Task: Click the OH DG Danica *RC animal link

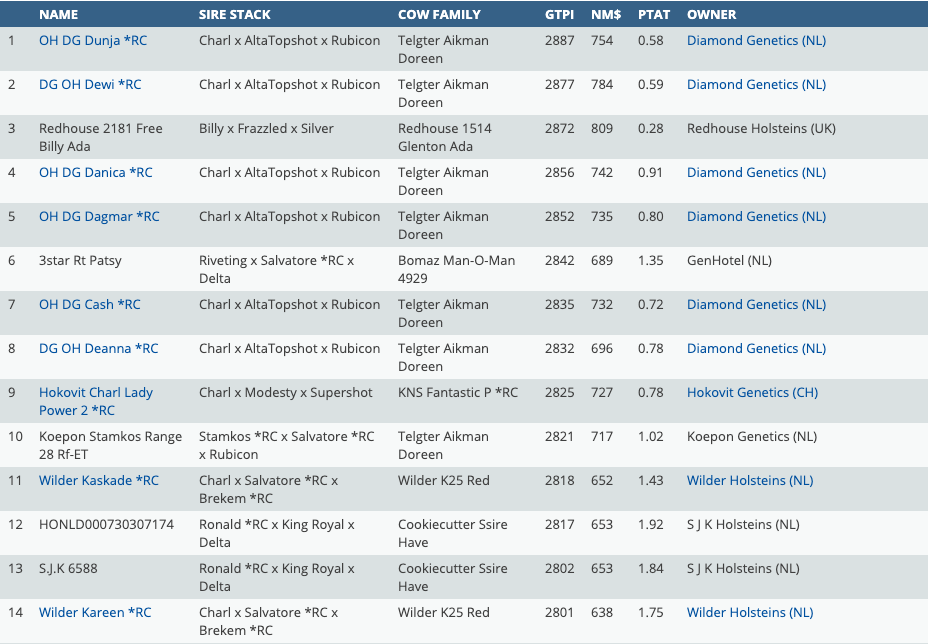Action: tap(96, 173)
